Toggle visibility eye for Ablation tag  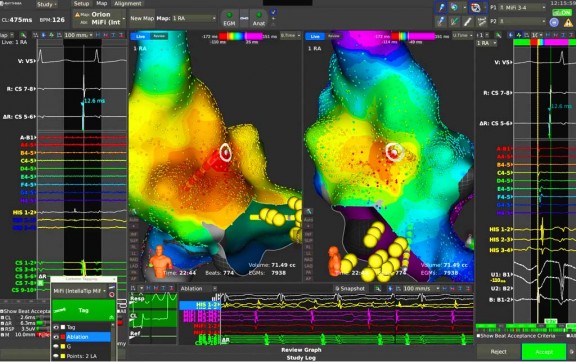click(56, 337)
